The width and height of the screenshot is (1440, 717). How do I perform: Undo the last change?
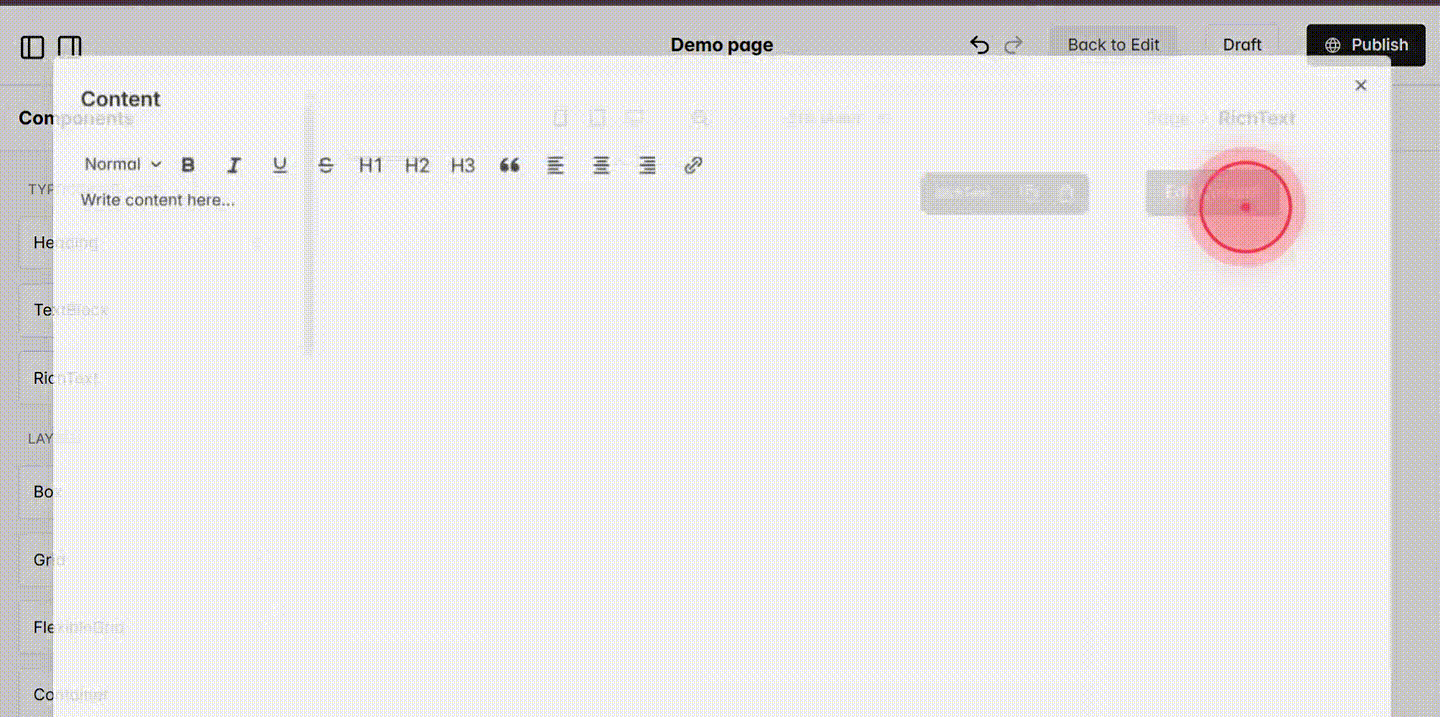click(x=979, y=44)
